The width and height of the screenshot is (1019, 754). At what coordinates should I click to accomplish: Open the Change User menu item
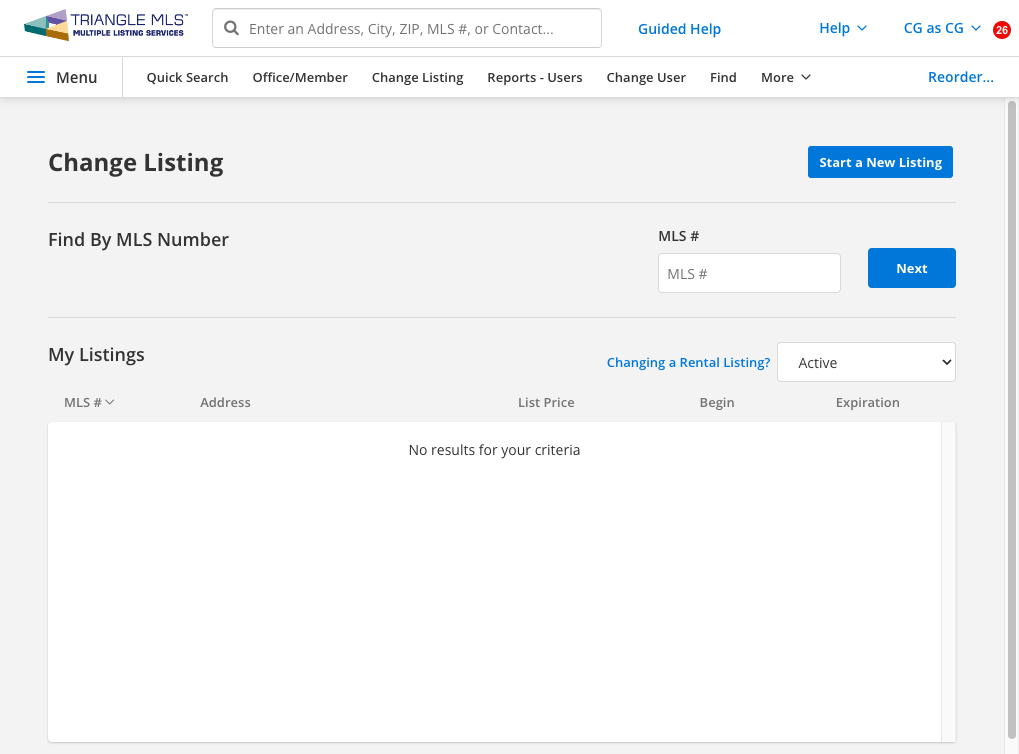click(x=646, y=77)
